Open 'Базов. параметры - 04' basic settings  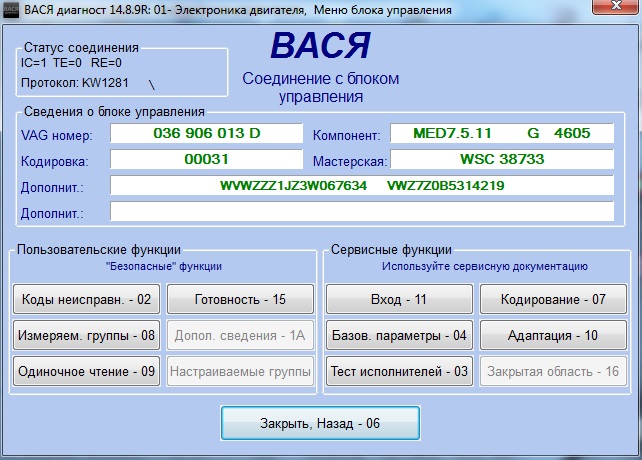(399, 335)
